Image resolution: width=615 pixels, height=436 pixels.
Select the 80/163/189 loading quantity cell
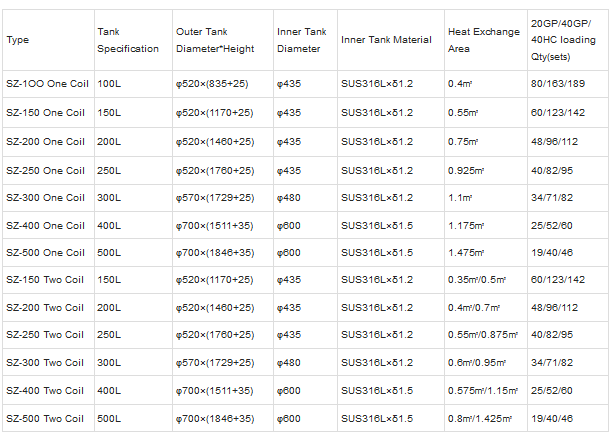[556, 85]
